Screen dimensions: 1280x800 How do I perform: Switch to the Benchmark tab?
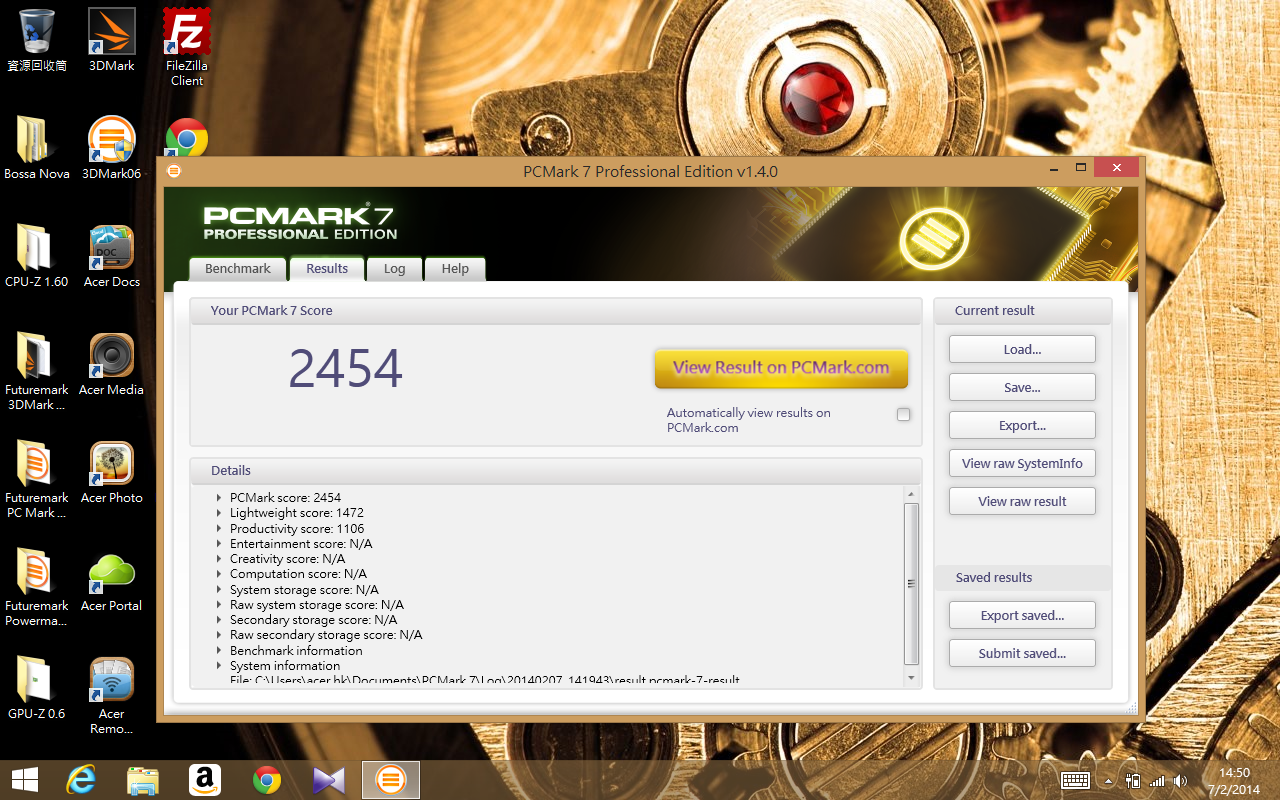[x=238, y=269]
